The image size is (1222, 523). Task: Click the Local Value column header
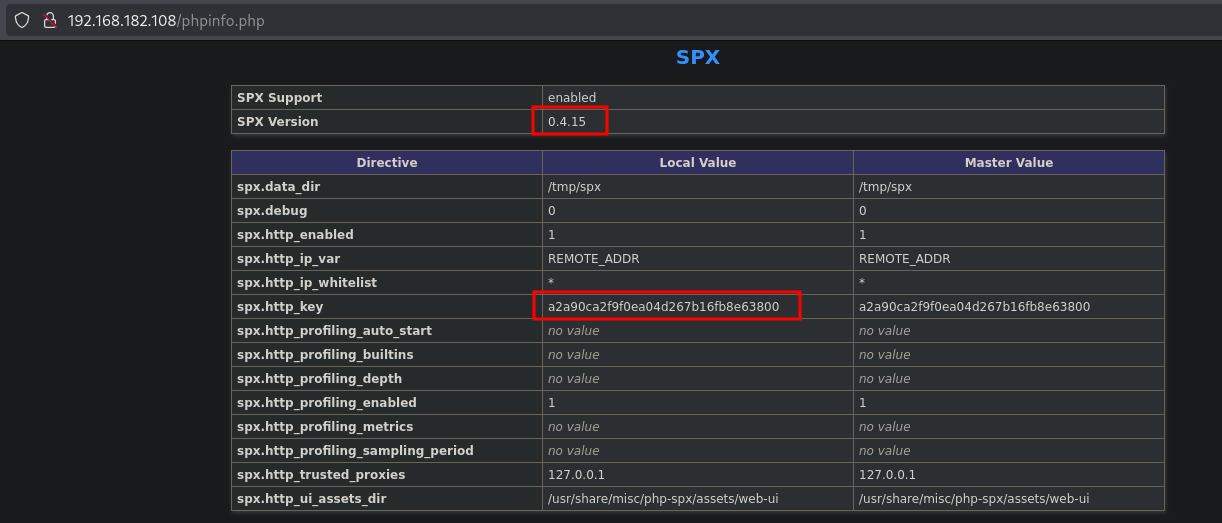(697, 162)
